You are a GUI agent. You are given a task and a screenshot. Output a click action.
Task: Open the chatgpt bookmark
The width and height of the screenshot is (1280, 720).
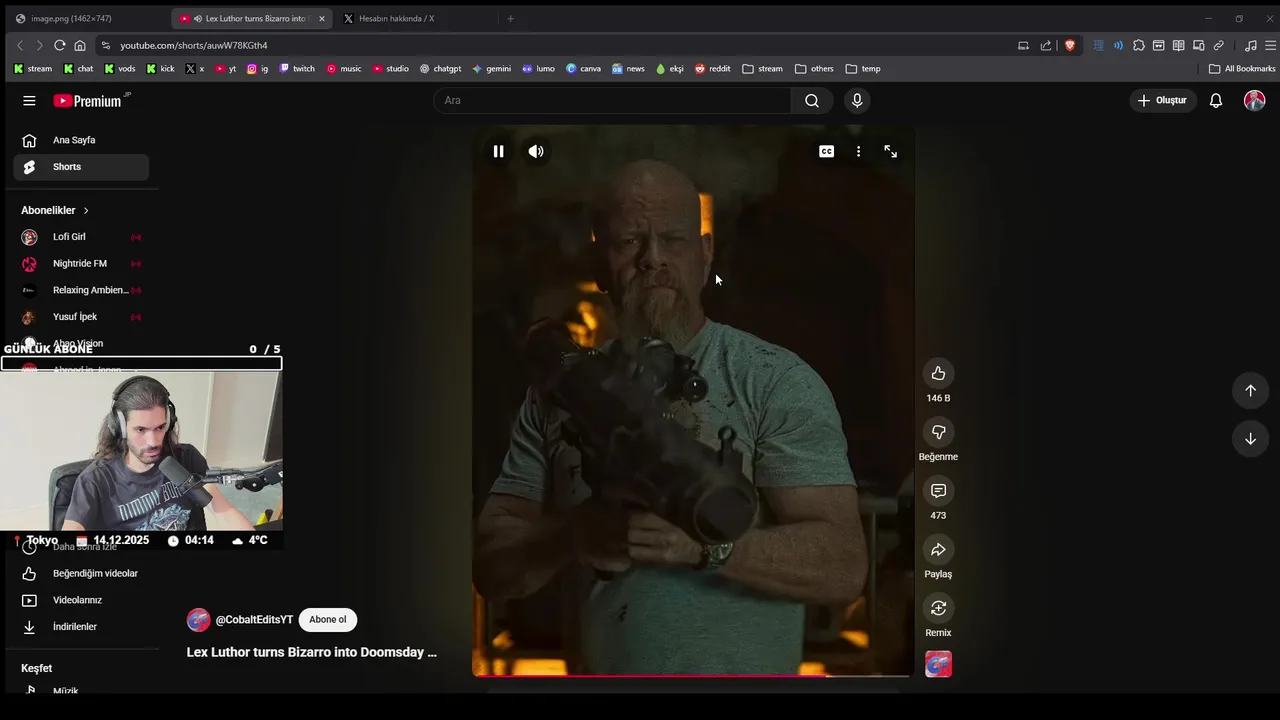tap(440, 69)
